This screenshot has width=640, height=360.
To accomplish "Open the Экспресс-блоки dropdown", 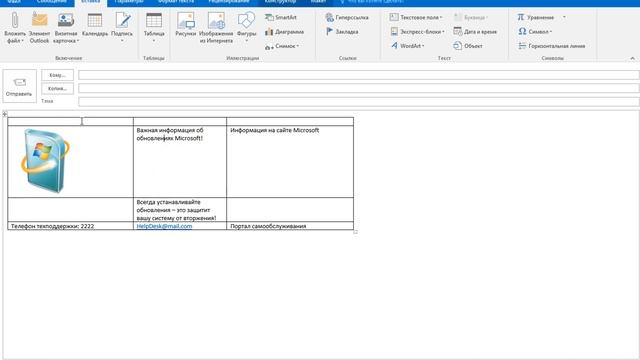I will pyautogui.click(x=418, y=31).
